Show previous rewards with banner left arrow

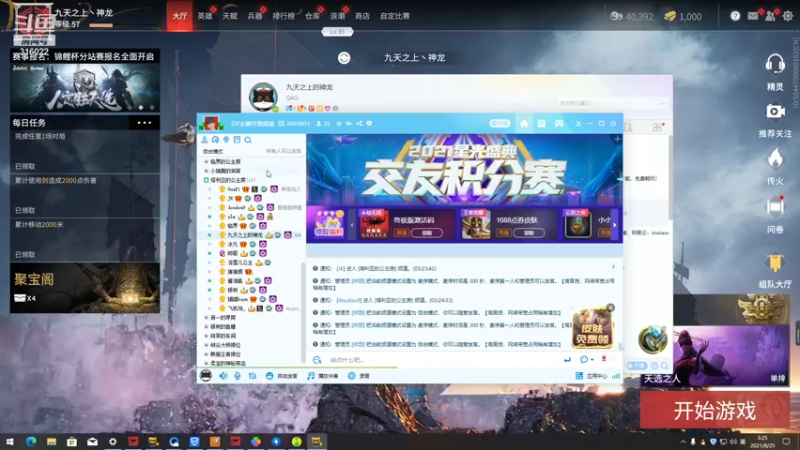pyautogui.click(x=352, y=225)
